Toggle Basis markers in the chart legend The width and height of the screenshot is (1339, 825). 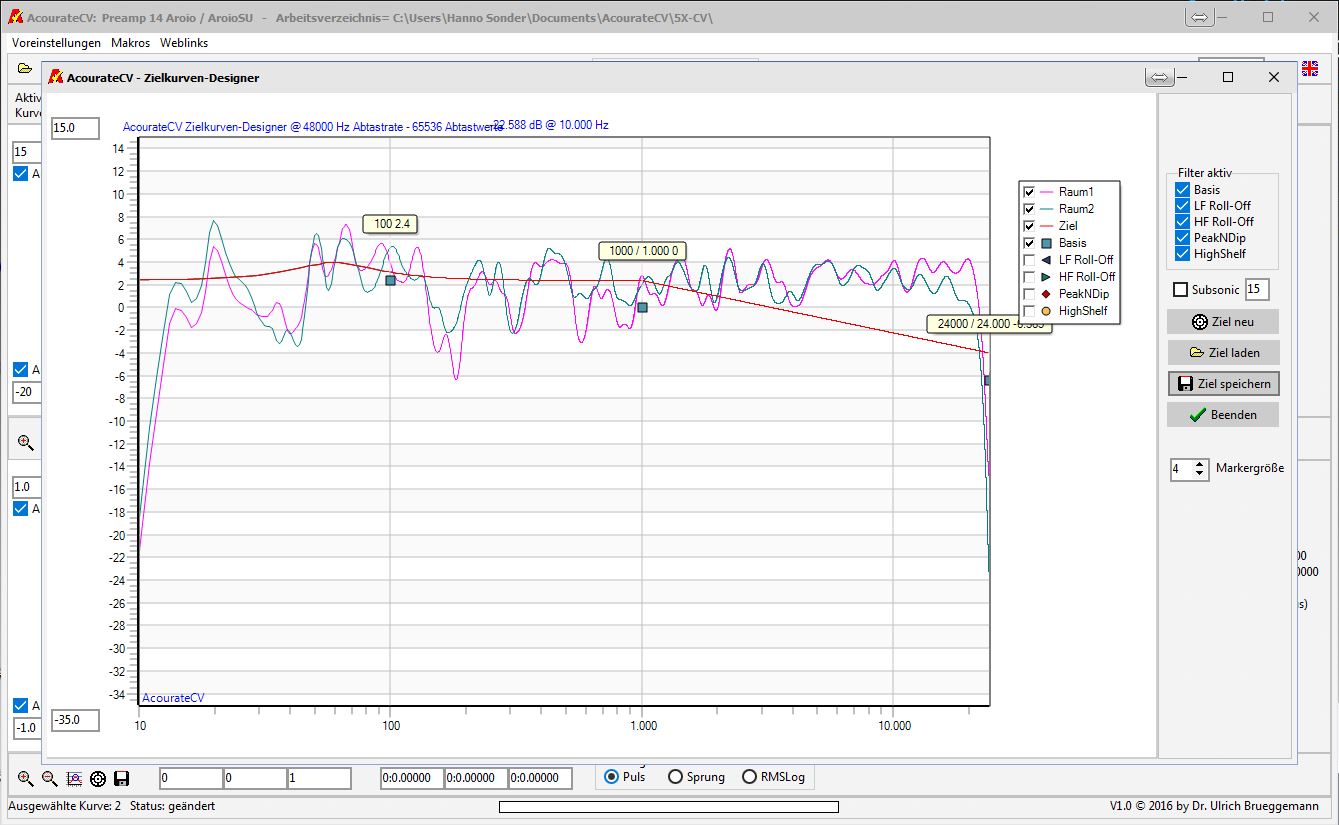(x=1028, y=243)
